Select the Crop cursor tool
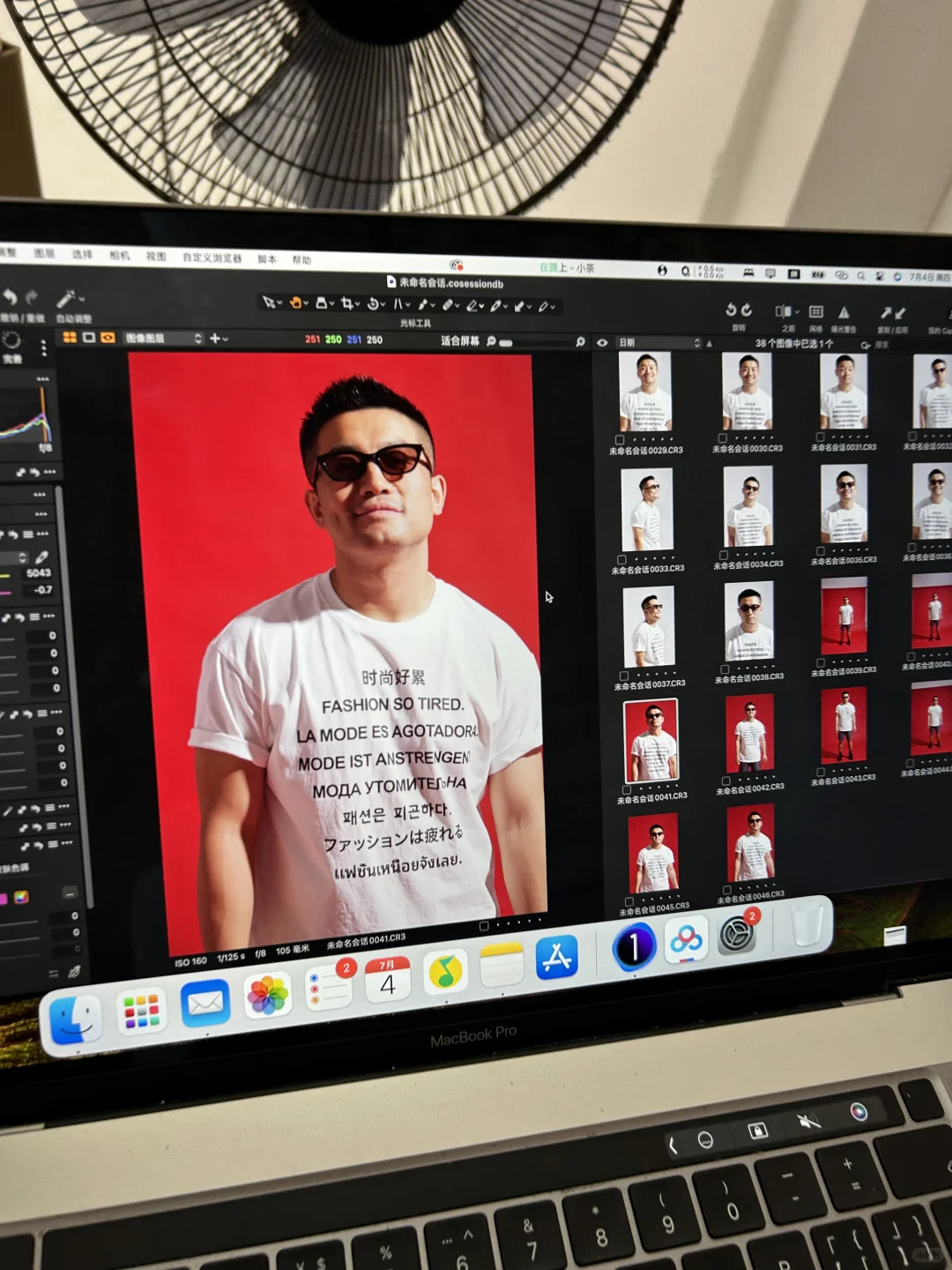Viewport: 952px width, 1270px height. 347,303
